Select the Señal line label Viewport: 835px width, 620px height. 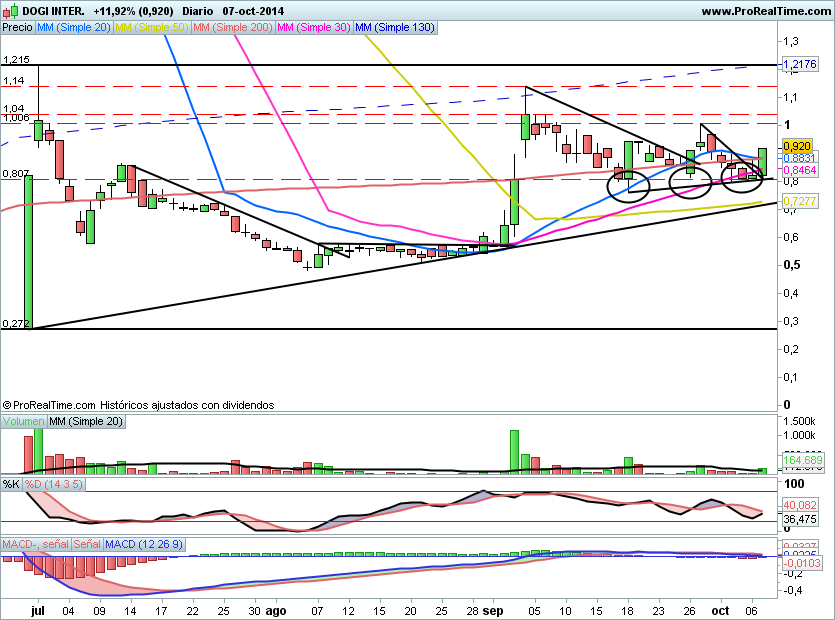point(87,544)
